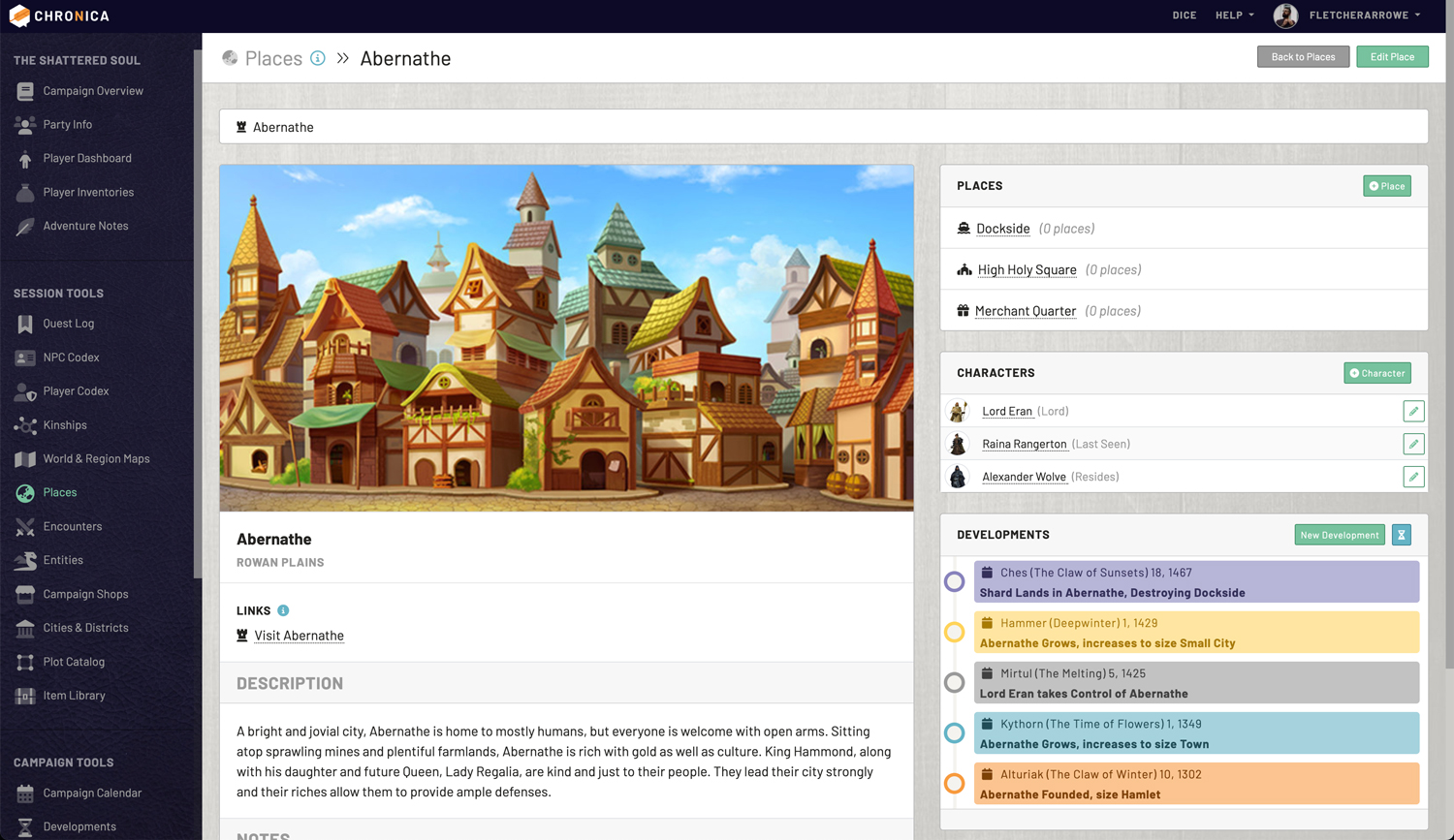Click edit pencil for Raina Rangerton
This screenshot has height=840, width=1454.
(x=1413, y=445)
